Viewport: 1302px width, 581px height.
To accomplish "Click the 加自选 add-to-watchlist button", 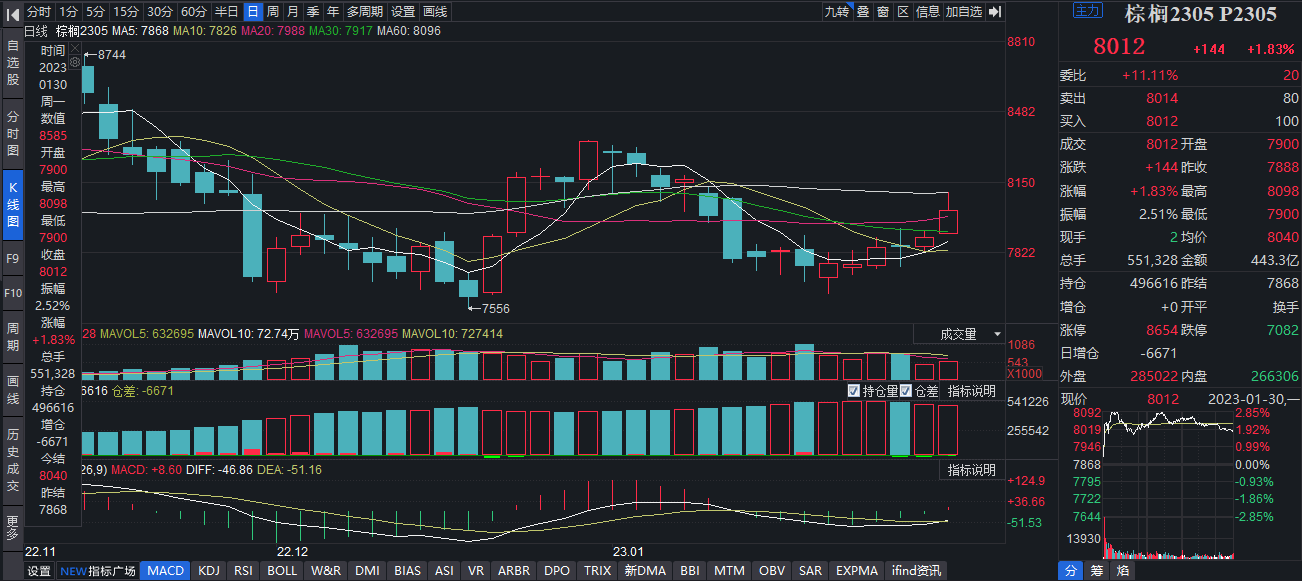I will [964, 12].
